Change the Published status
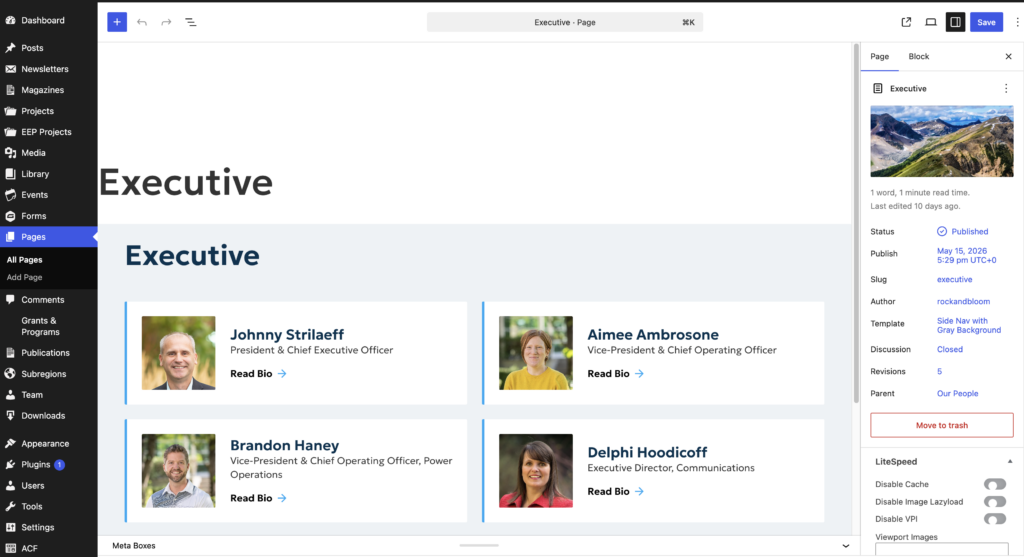This screenshot has width=1024, height=557. tap(963, 231)
